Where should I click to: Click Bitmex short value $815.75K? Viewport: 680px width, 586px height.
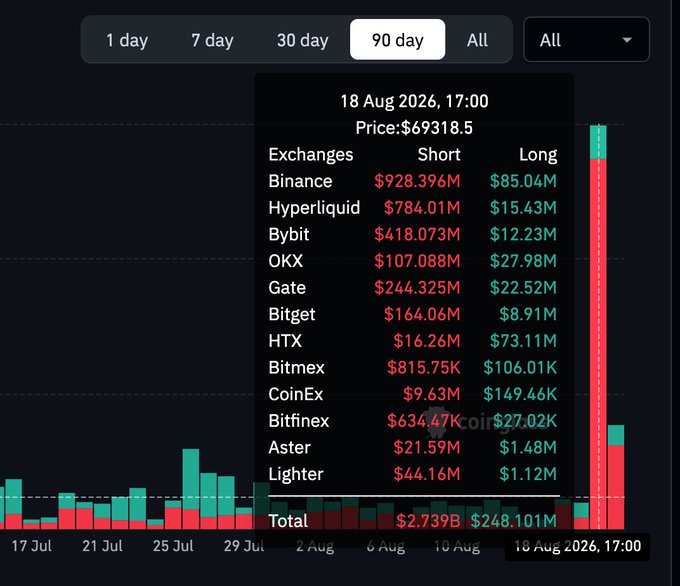tap(424, 368)
